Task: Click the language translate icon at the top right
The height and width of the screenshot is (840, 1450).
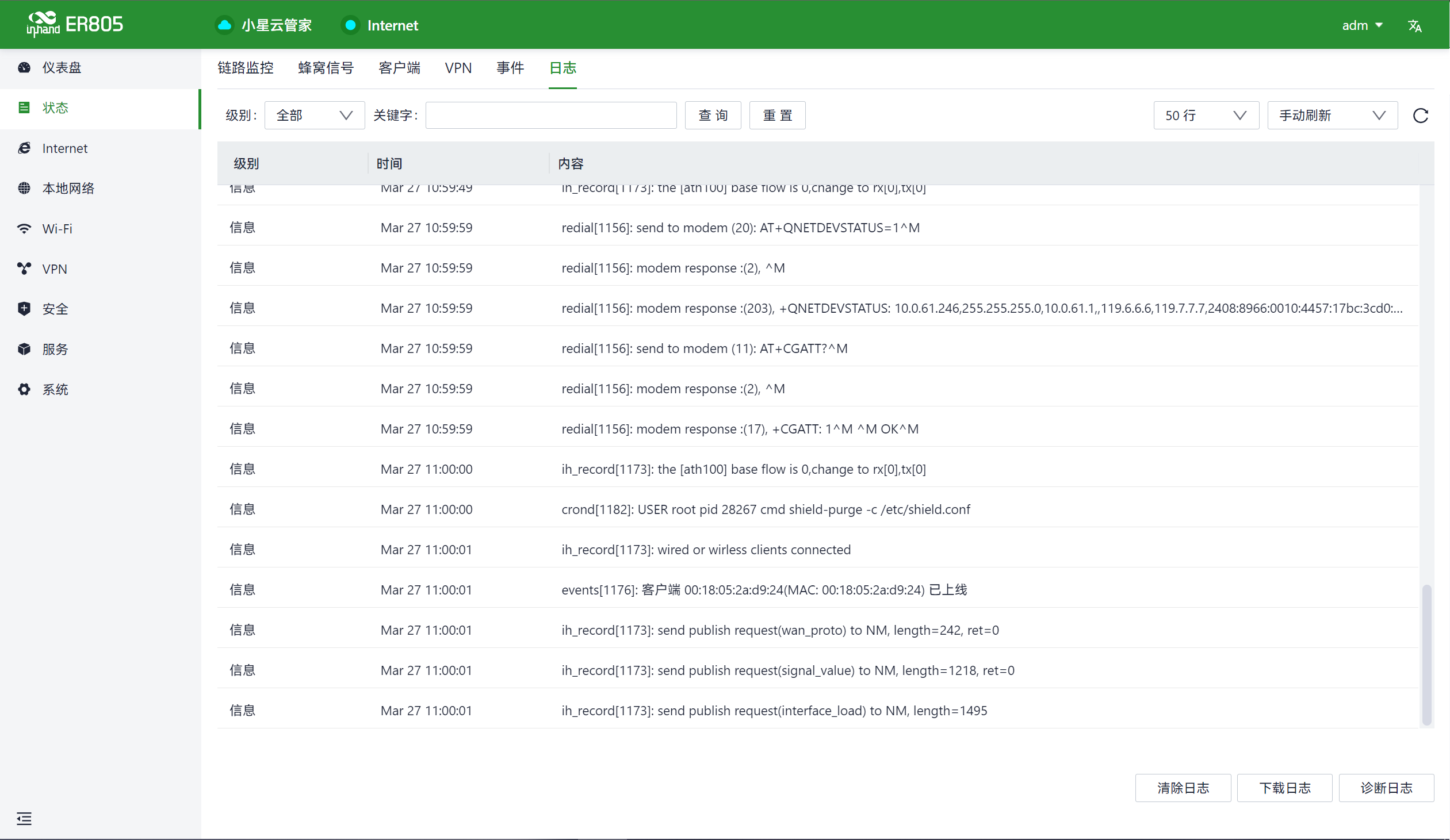Action: [x=1414, y=26]
